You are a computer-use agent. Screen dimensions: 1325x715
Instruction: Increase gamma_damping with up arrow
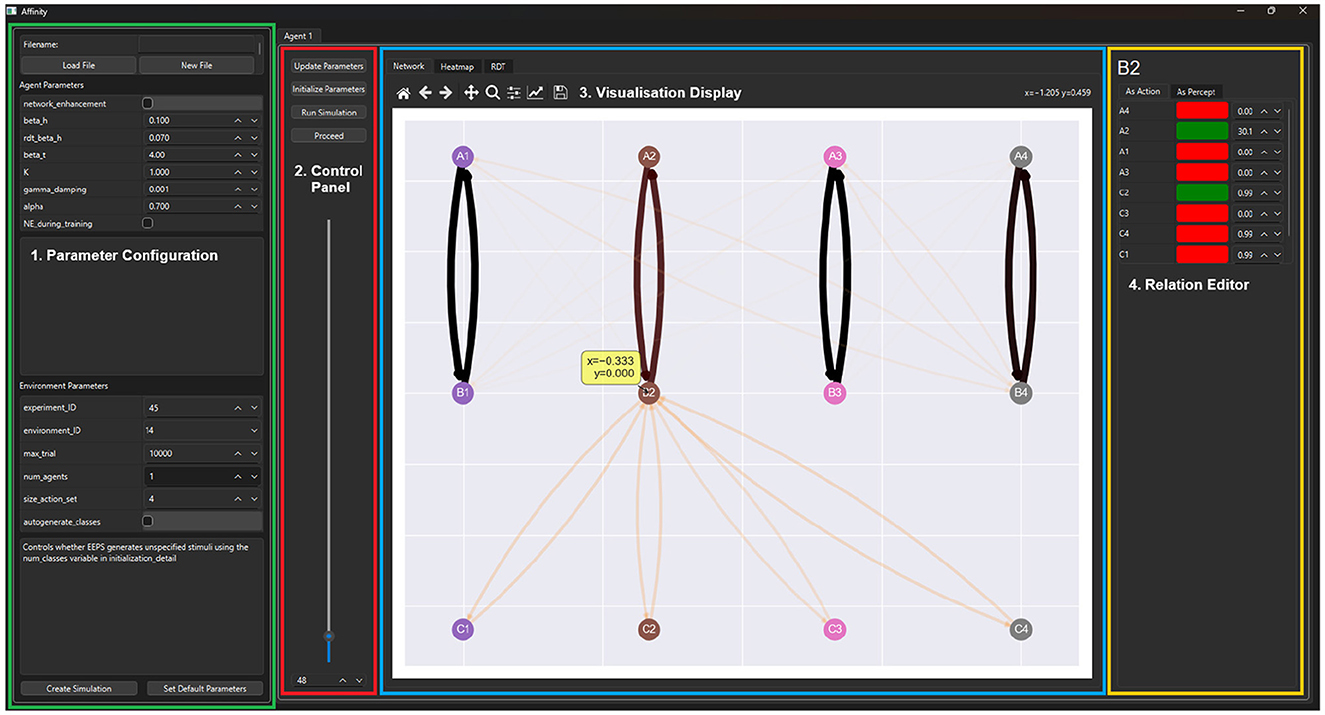click(238, 189)
